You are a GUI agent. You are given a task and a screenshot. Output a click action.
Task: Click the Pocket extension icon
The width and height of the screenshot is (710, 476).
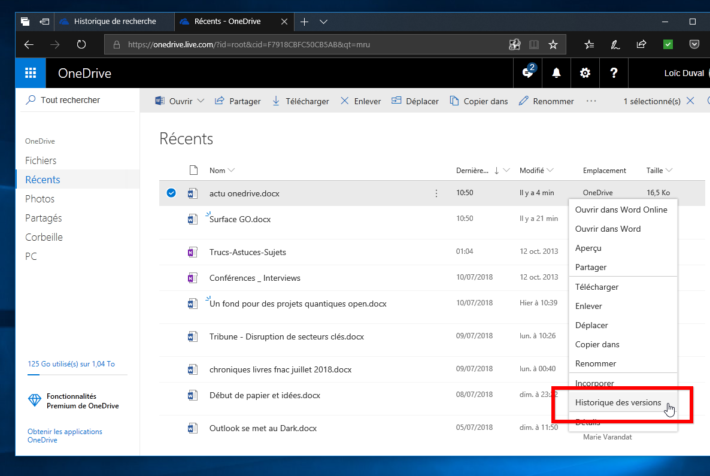click(694, 44)
